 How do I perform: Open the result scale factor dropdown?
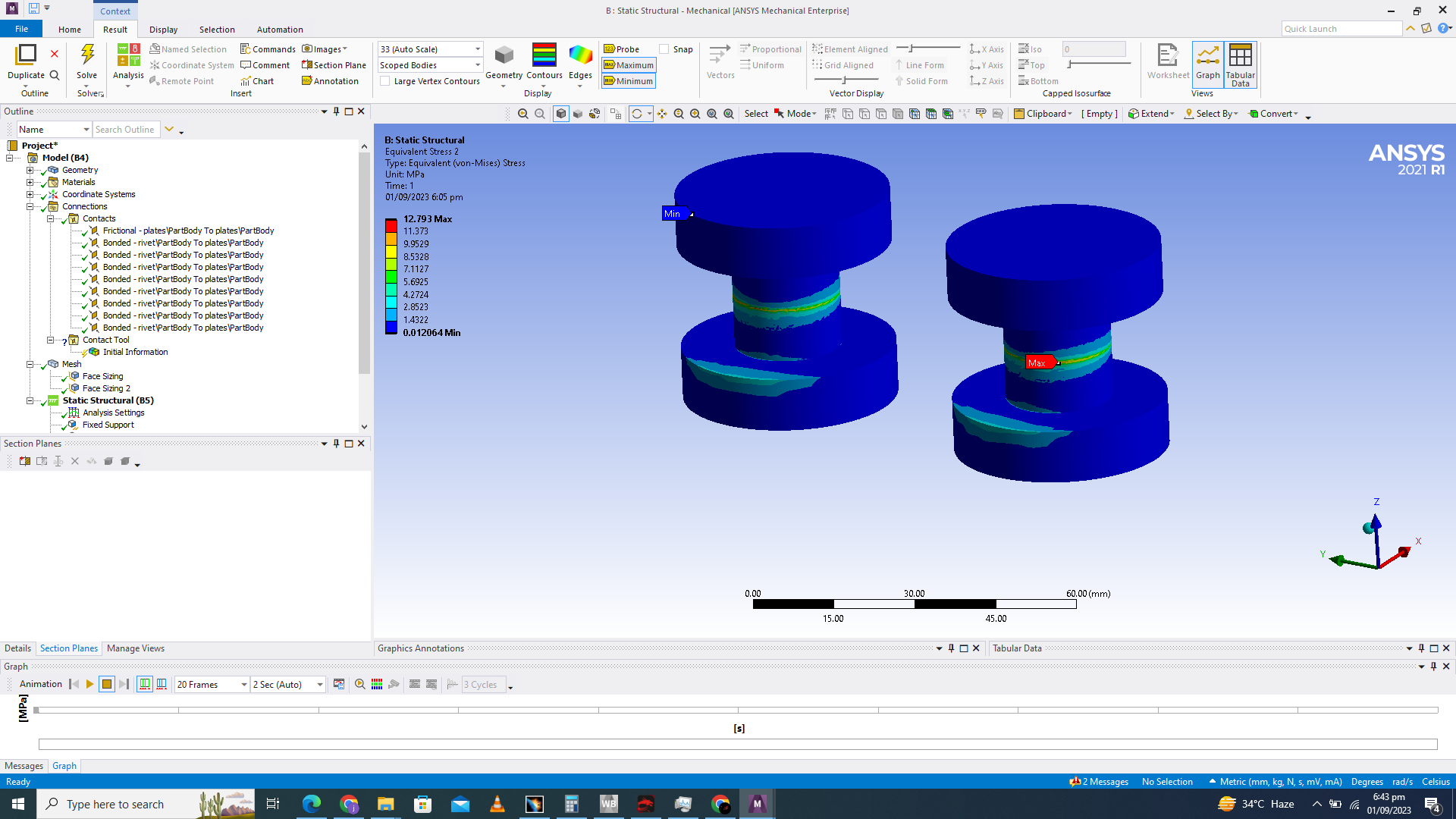pyautogui.click(x=430, y=49)
